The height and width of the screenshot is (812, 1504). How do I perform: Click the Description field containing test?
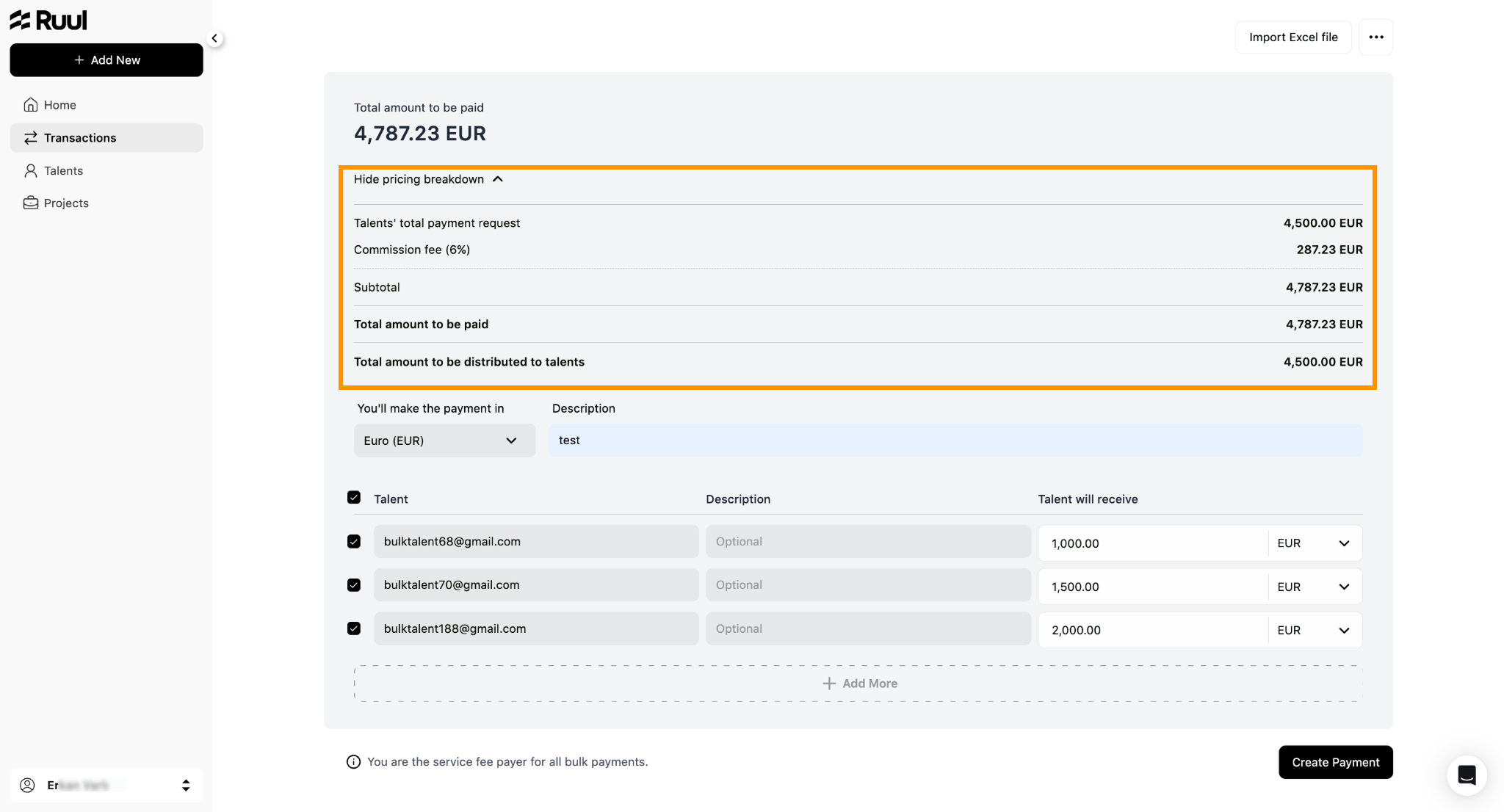(955, 441)
